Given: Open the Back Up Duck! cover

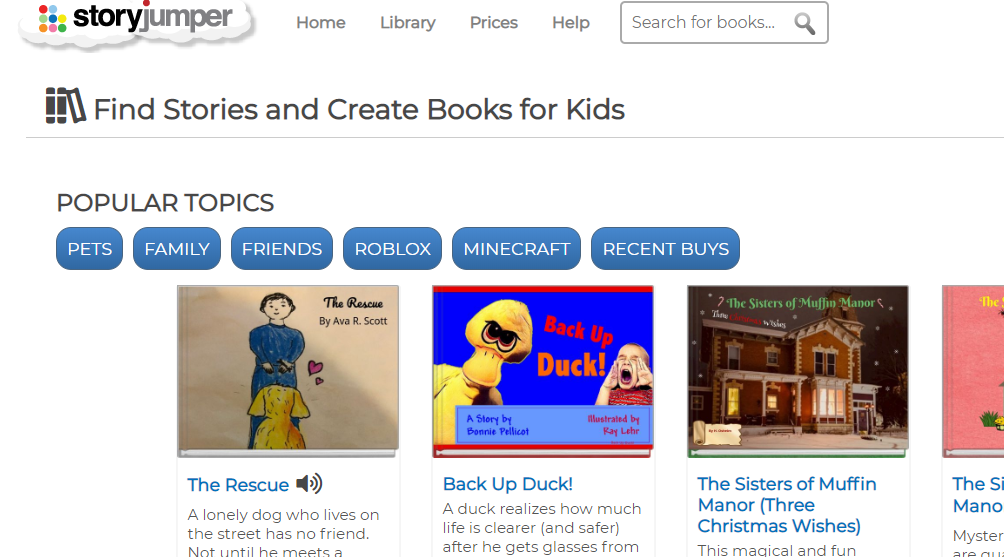Looking at the screenshot, I should tap(543, 369).
